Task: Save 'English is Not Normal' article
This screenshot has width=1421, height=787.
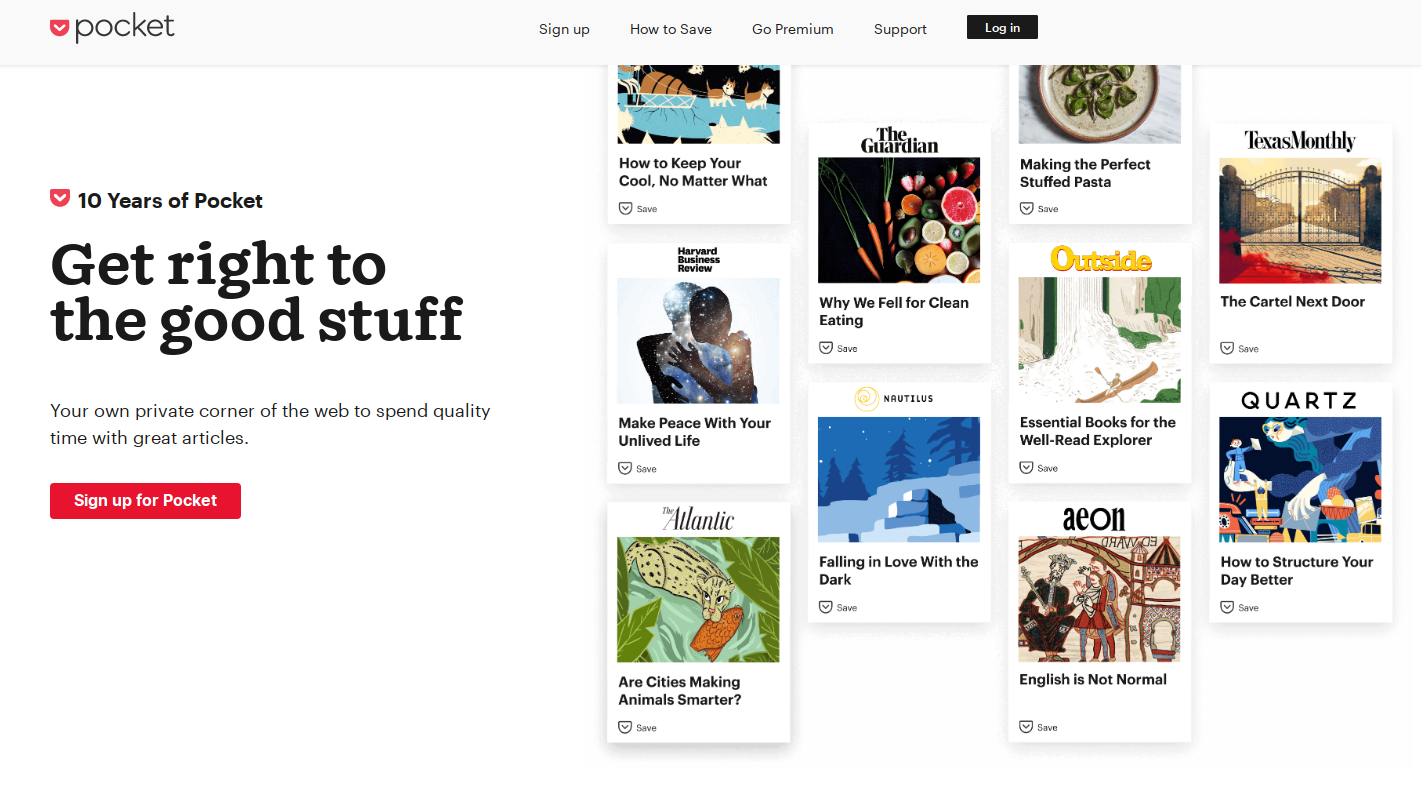Action: click(x=1039, y=727)
